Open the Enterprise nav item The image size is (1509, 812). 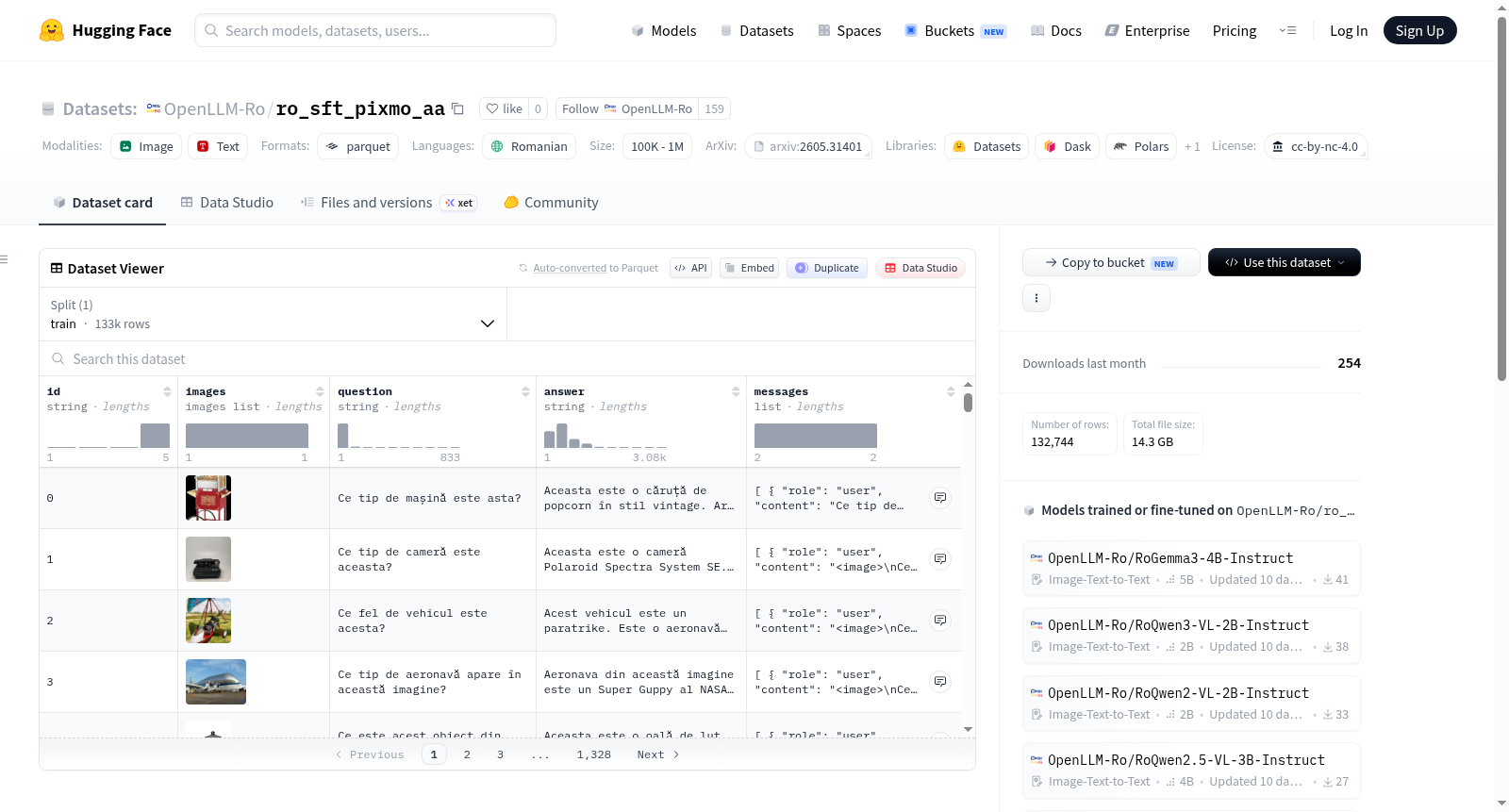(1147, 30)
